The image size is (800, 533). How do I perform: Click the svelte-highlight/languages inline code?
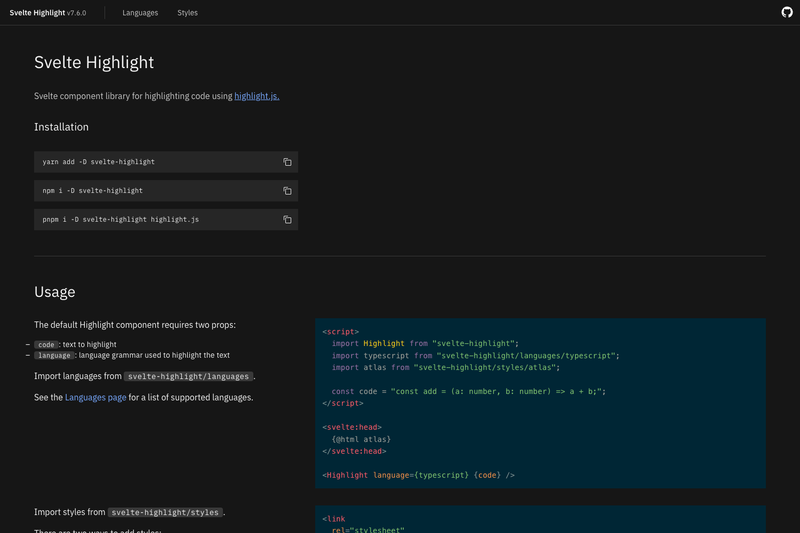tap(188, 376)
